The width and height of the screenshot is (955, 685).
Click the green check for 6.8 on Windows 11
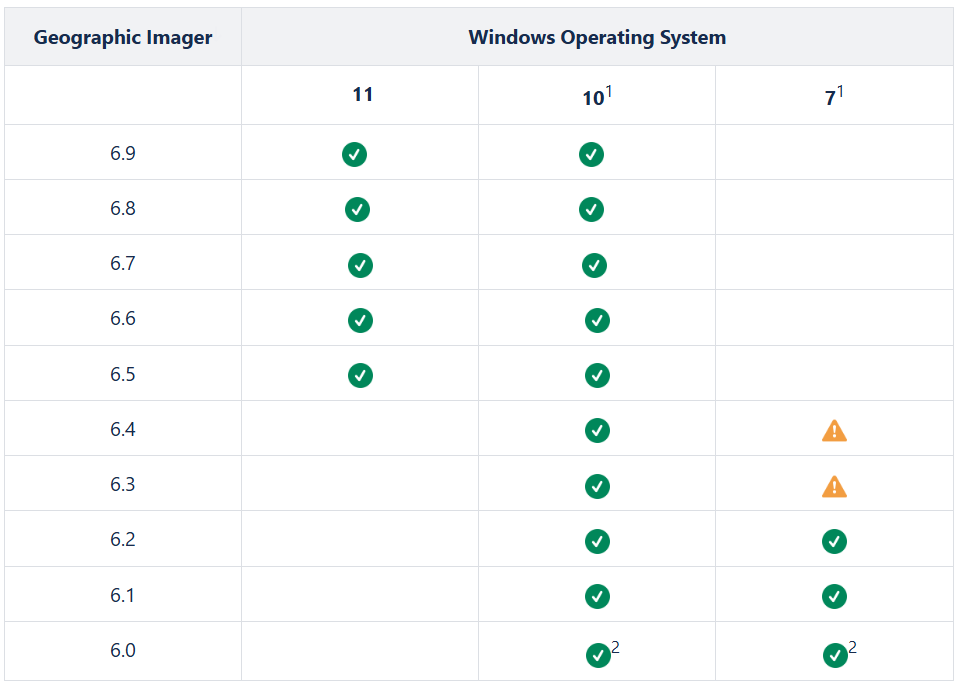[x=358, y=209]
